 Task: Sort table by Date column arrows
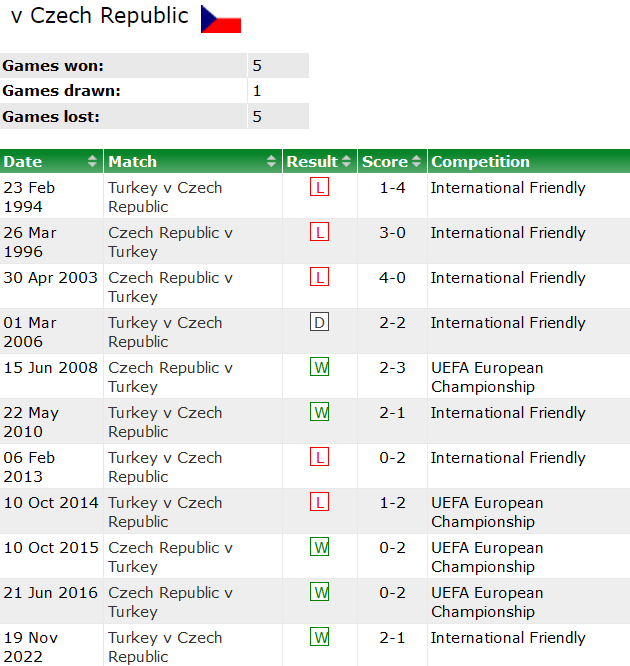click(92, 161)
